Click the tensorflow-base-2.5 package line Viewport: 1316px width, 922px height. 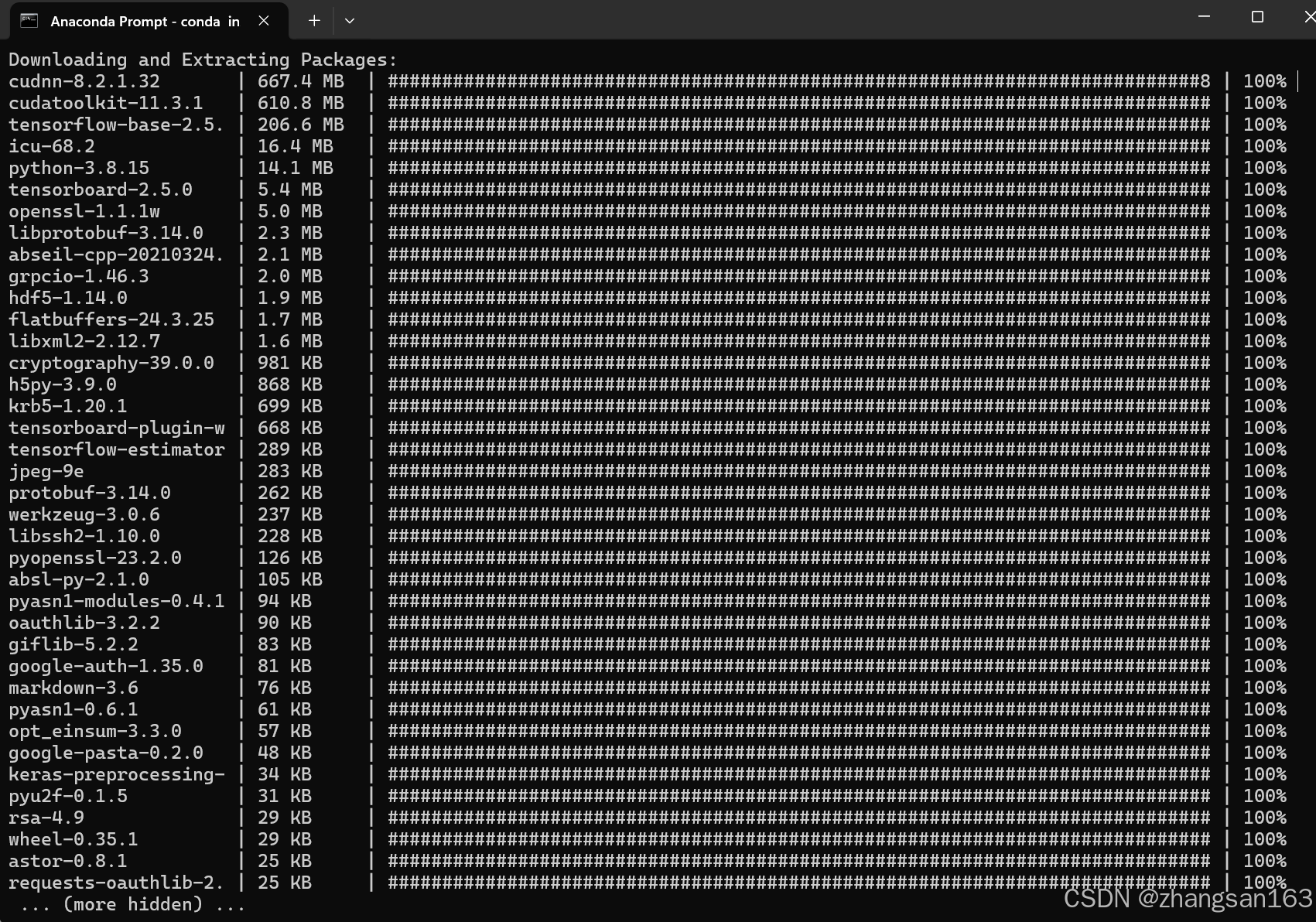tap(115, 124)
